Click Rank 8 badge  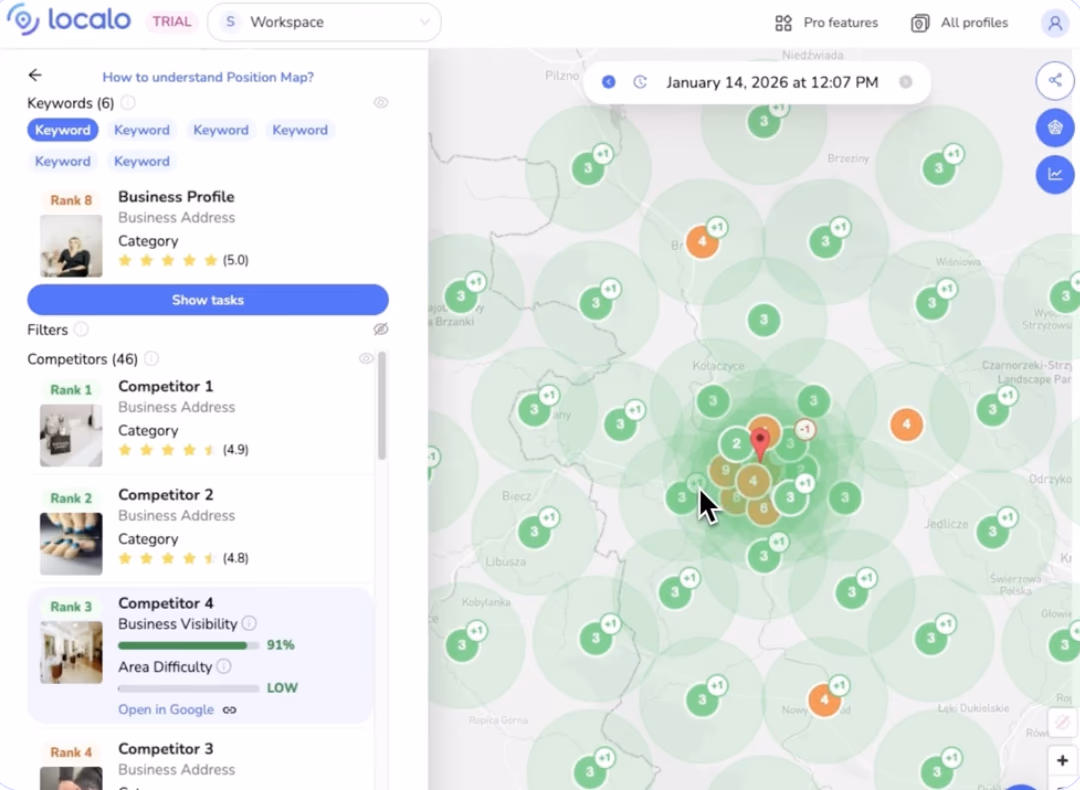click(x=71, y=200)
